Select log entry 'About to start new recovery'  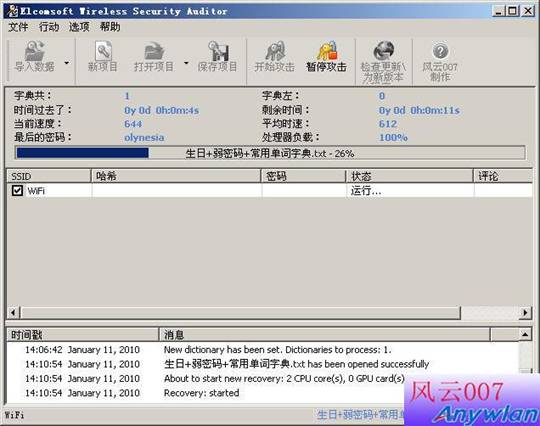284,378
